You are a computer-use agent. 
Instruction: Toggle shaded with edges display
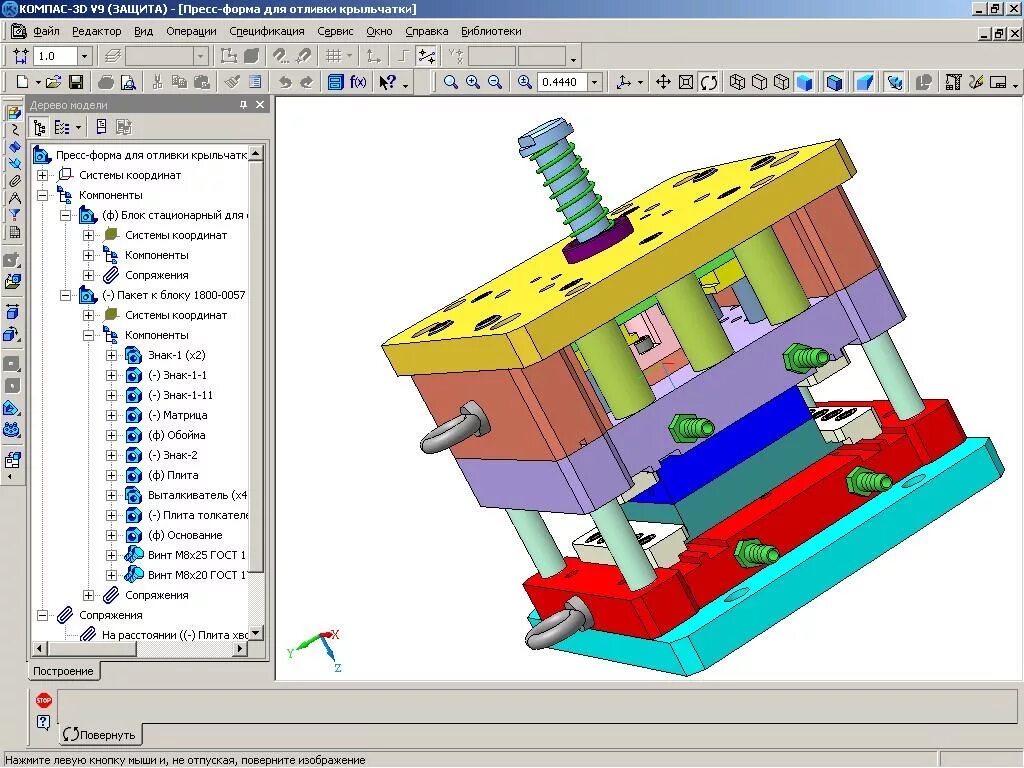834,82
